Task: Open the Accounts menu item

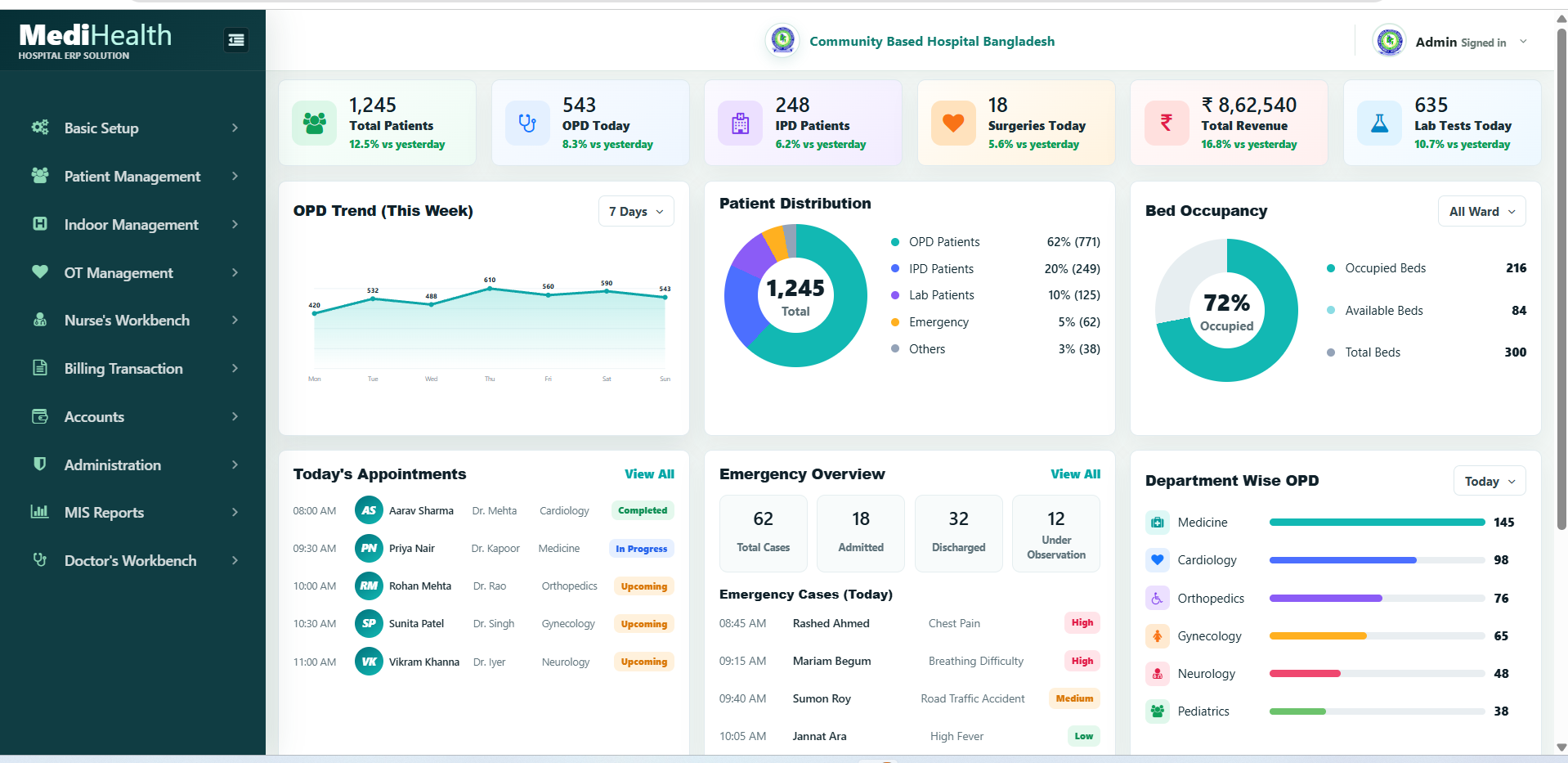Action: (x=132, y=416)
